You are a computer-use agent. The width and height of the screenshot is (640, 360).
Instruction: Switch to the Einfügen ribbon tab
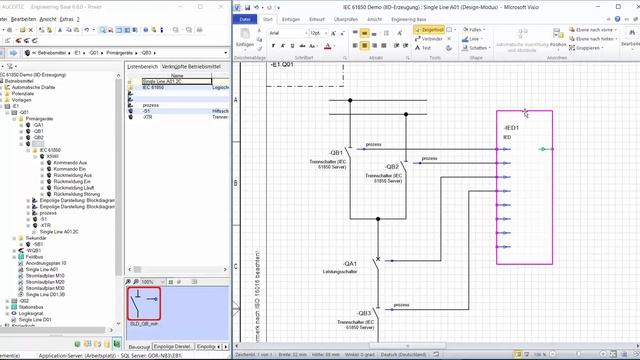[291, 19]
